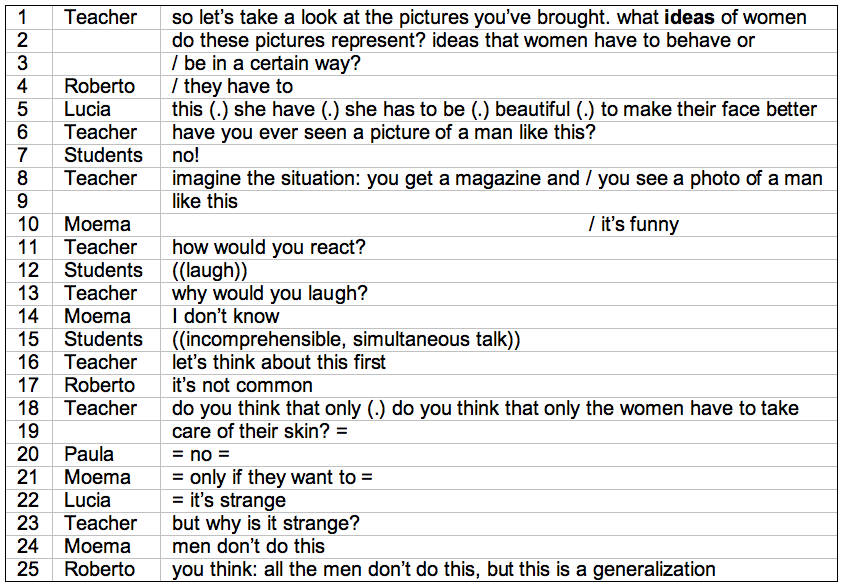
Task: Click Moema's "I don't know" utterance
Action: pyautogui.click(x=225, y=317)
